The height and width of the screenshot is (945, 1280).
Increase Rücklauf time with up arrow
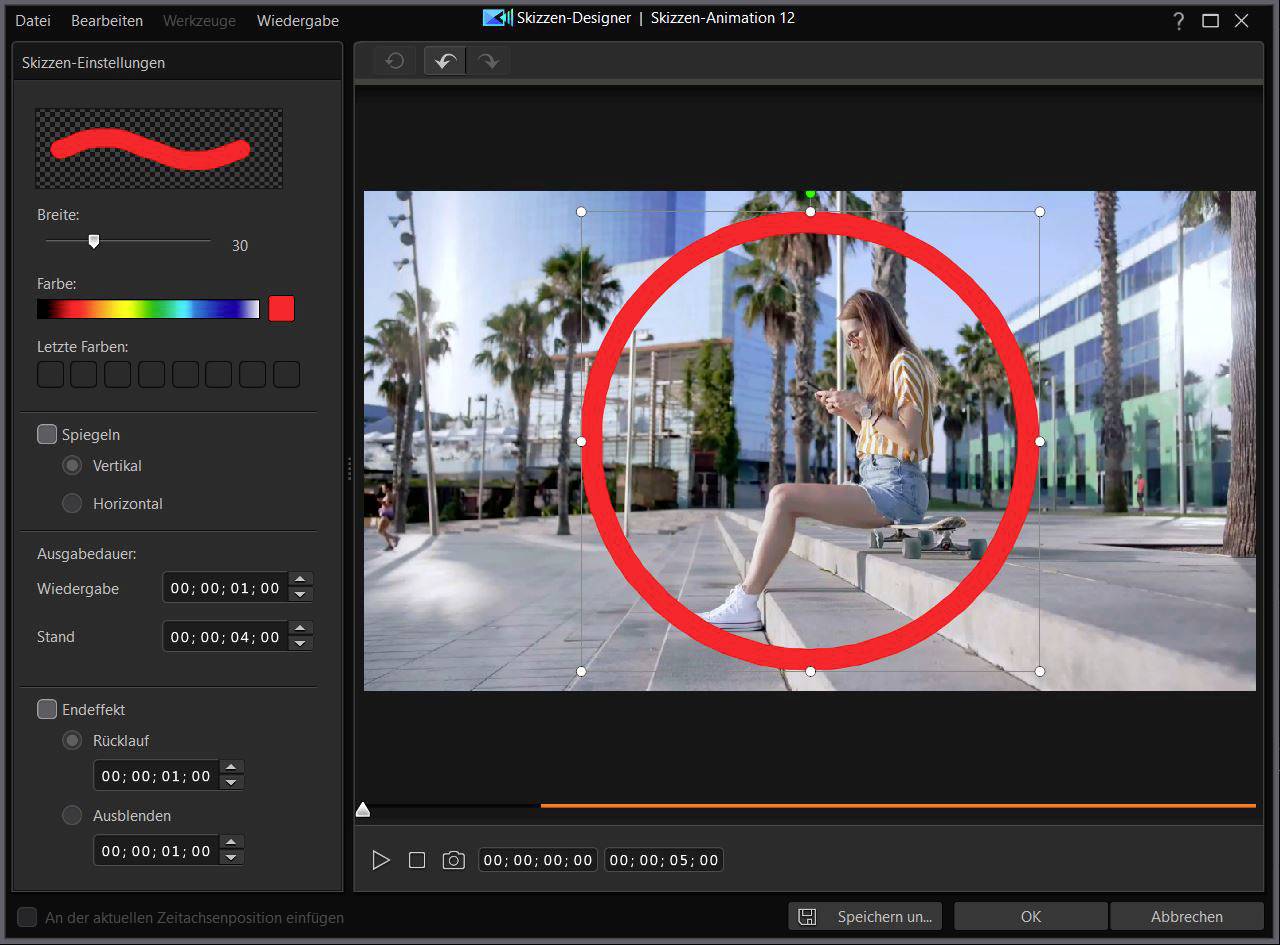coord(231,768)
